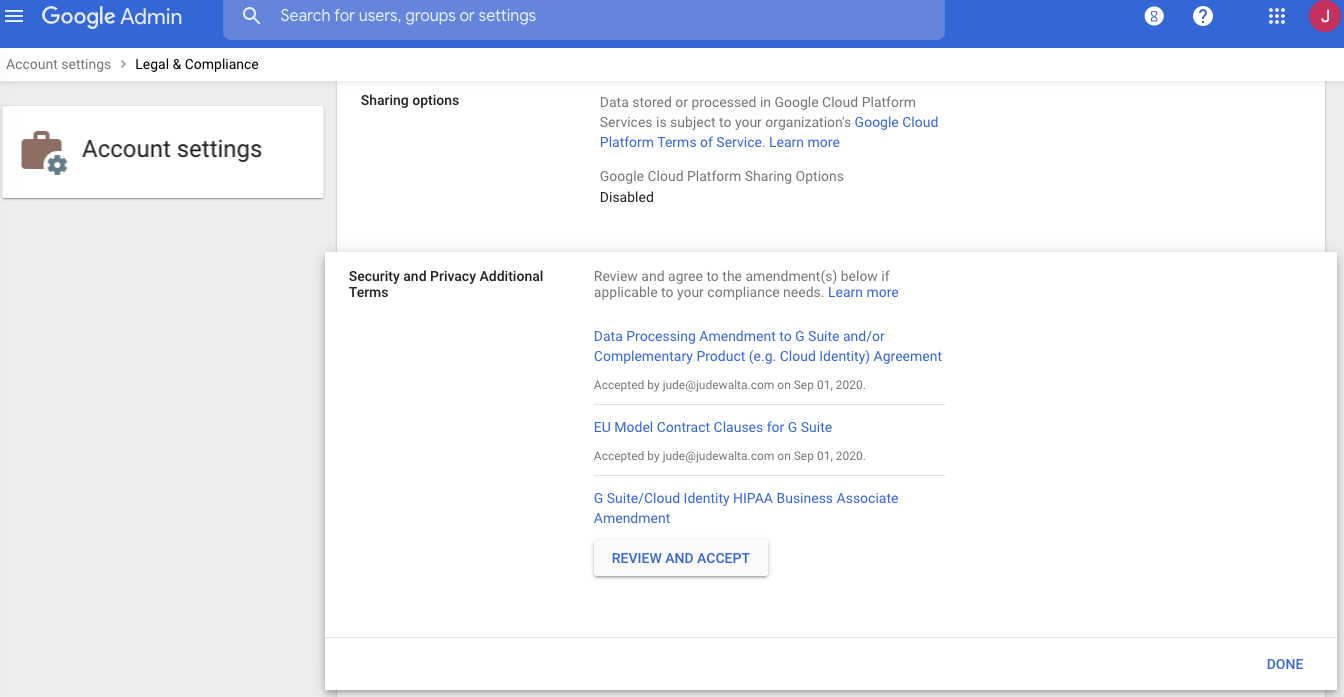Screen dimensions: 1344x697
Task: Select the Sharing options heading
Action: coord(410,100)
